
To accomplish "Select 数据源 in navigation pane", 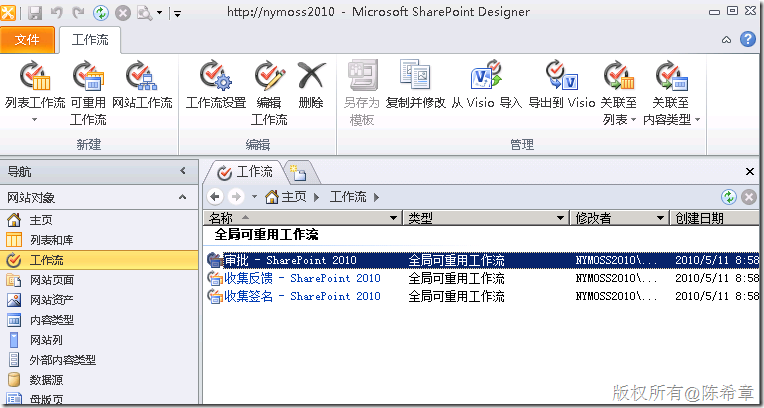I will pos(99,380).
